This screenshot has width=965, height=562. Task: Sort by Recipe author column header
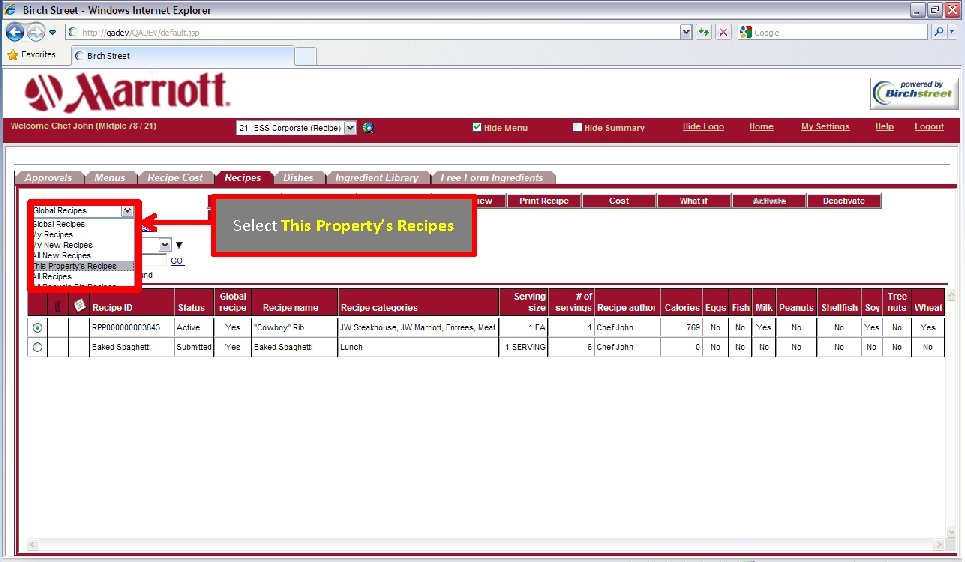coord(627,307)
